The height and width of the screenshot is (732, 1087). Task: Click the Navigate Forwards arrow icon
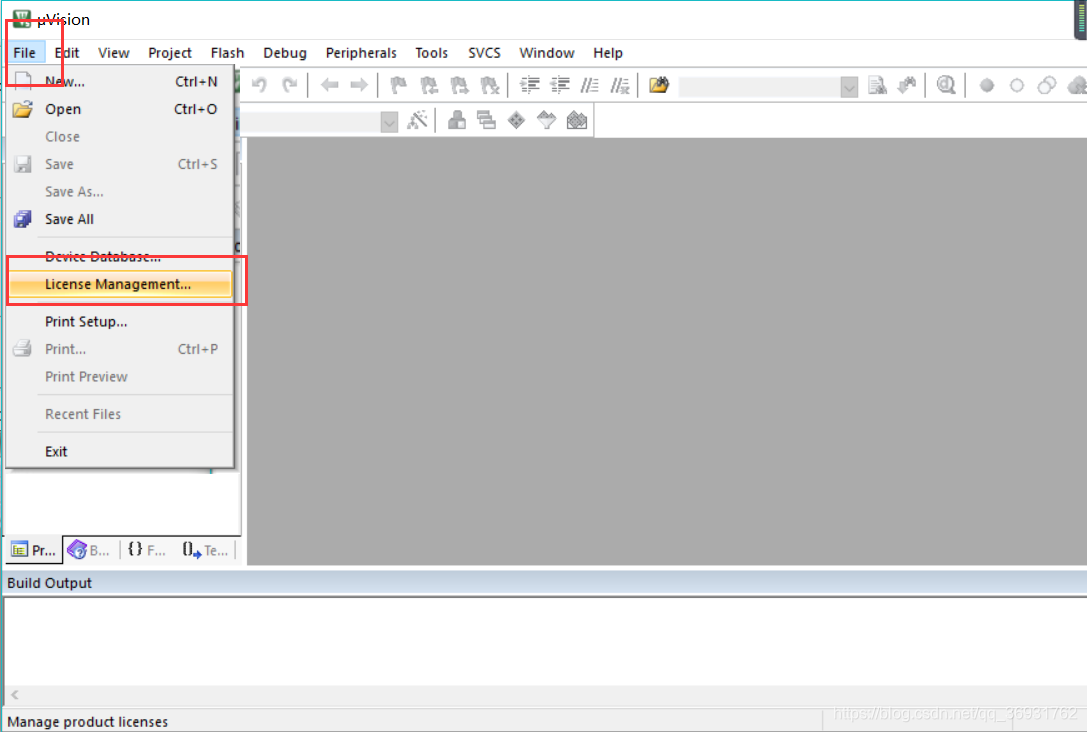pos(359,85)
